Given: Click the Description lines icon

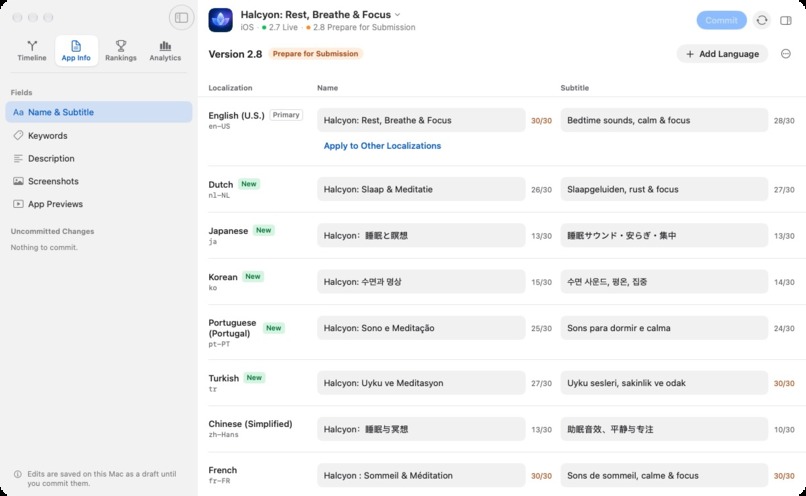Looking at the screenshot, I should 18,158.
